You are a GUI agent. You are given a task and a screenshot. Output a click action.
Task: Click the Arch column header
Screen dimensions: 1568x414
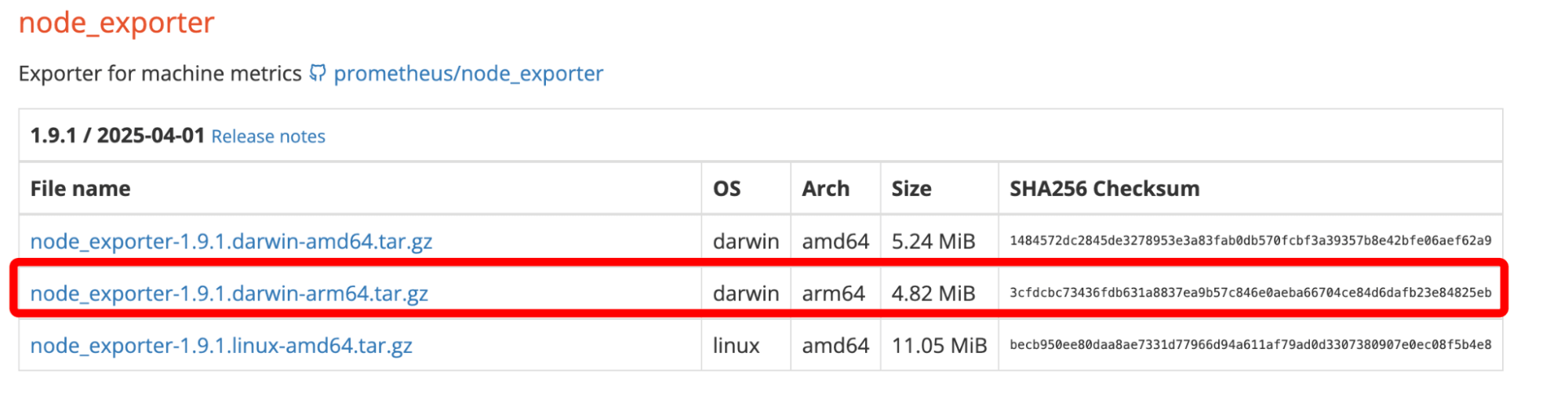826,189
